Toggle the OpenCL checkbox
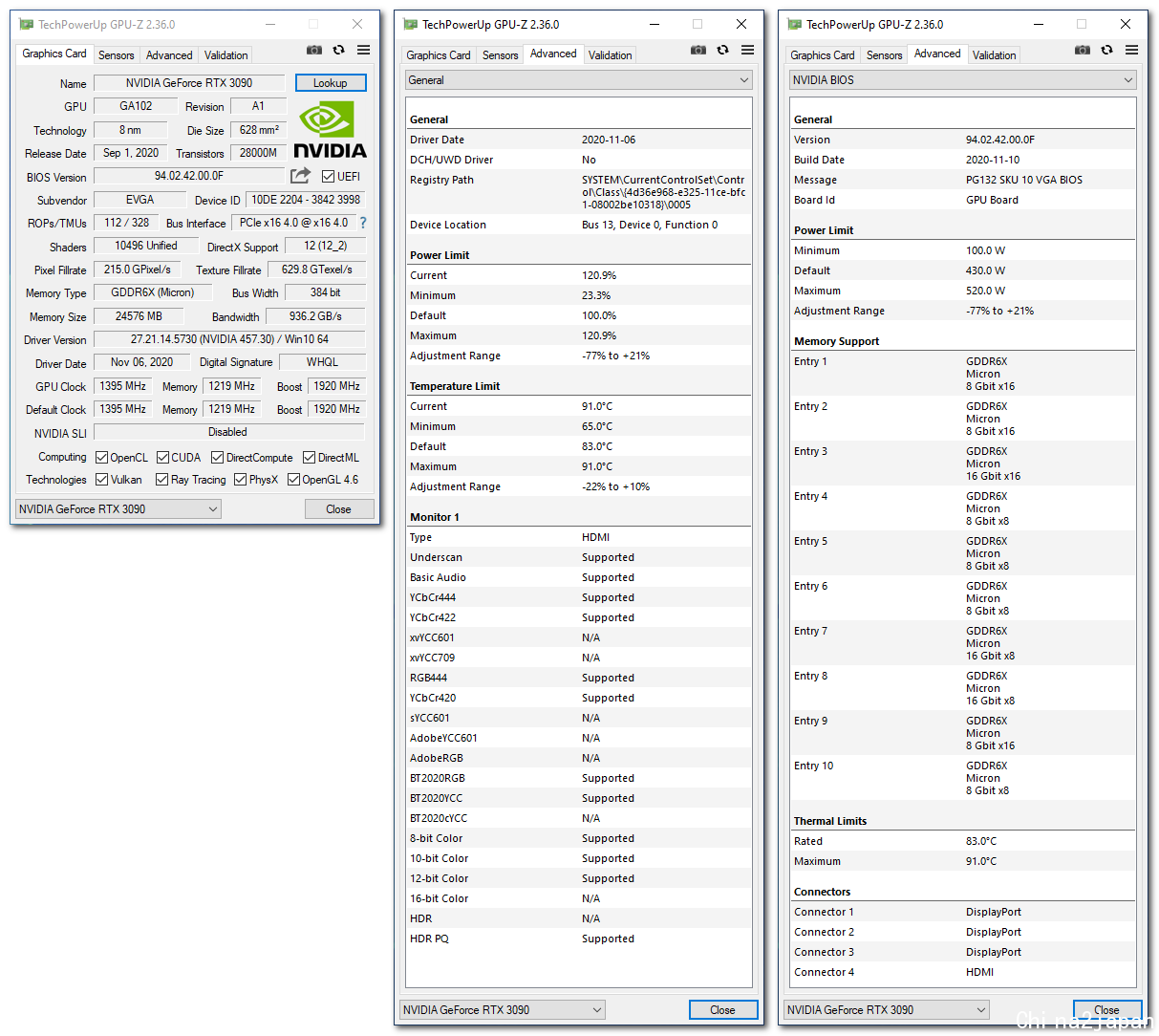Viewport: 1159px width, 1036px height. pos(101,457)
